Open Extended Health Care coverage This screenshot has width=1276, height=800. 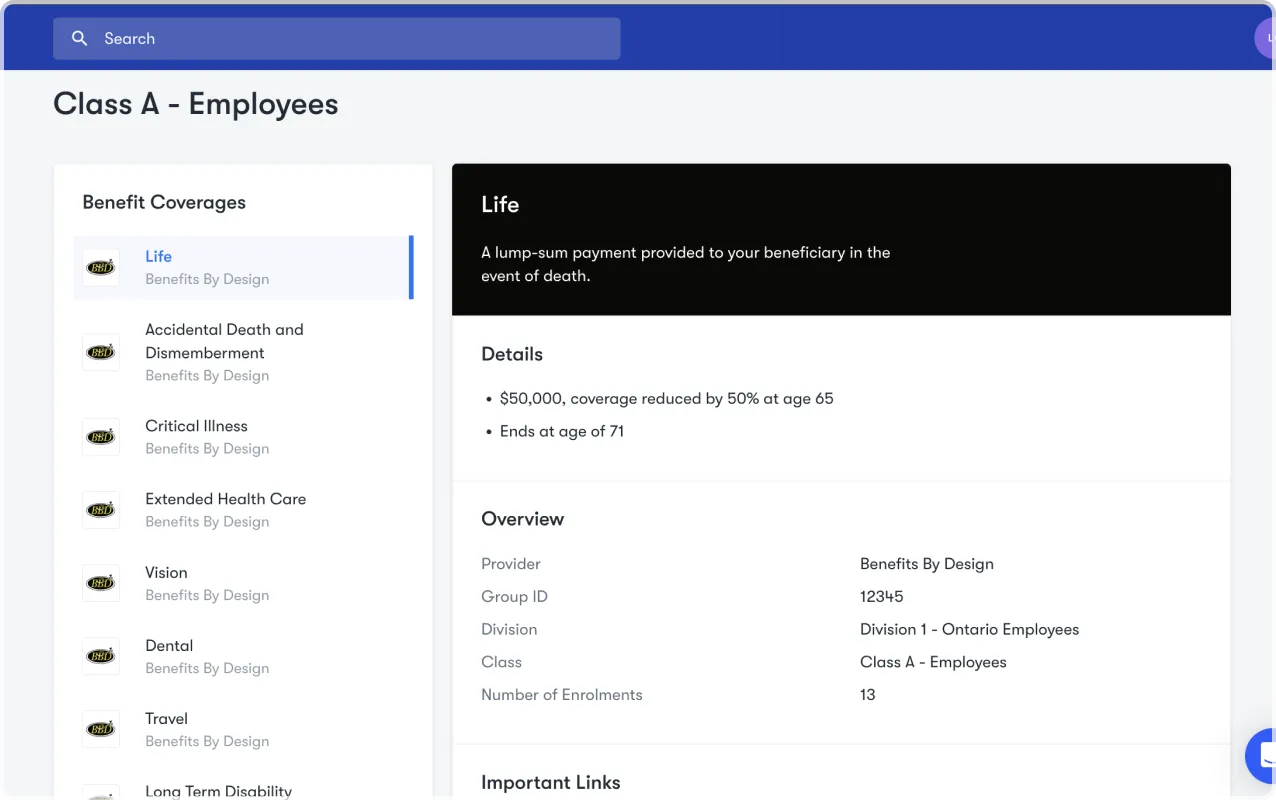243,510
